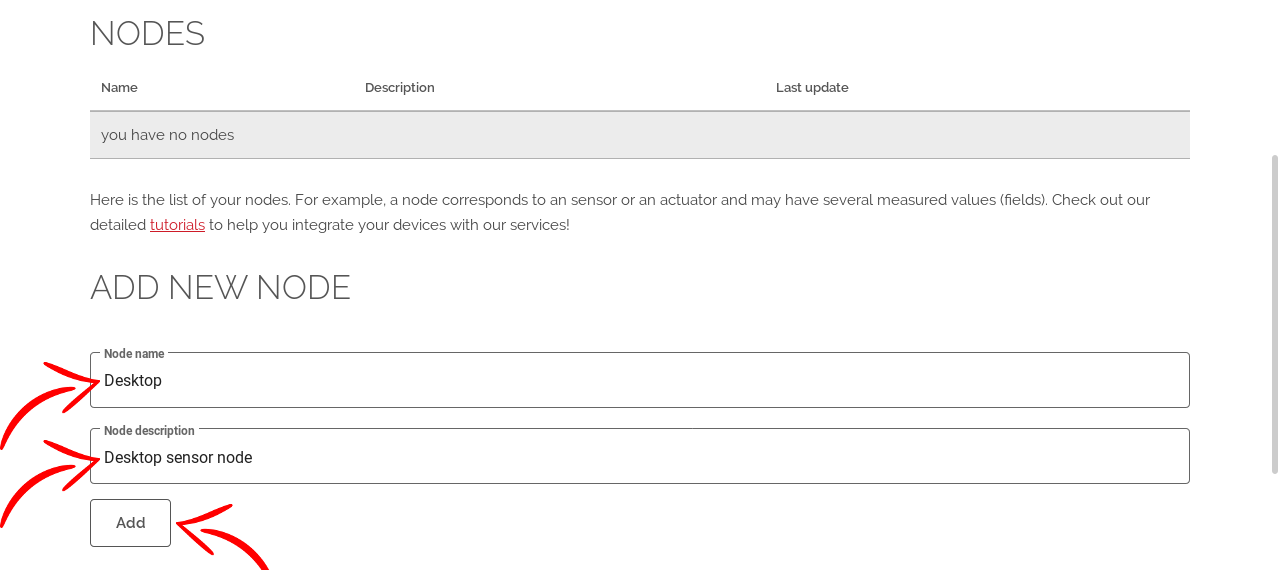Viewport: 1280px width, 570px height.
Task: Click the Last update column header
Action: click(811, 88)
